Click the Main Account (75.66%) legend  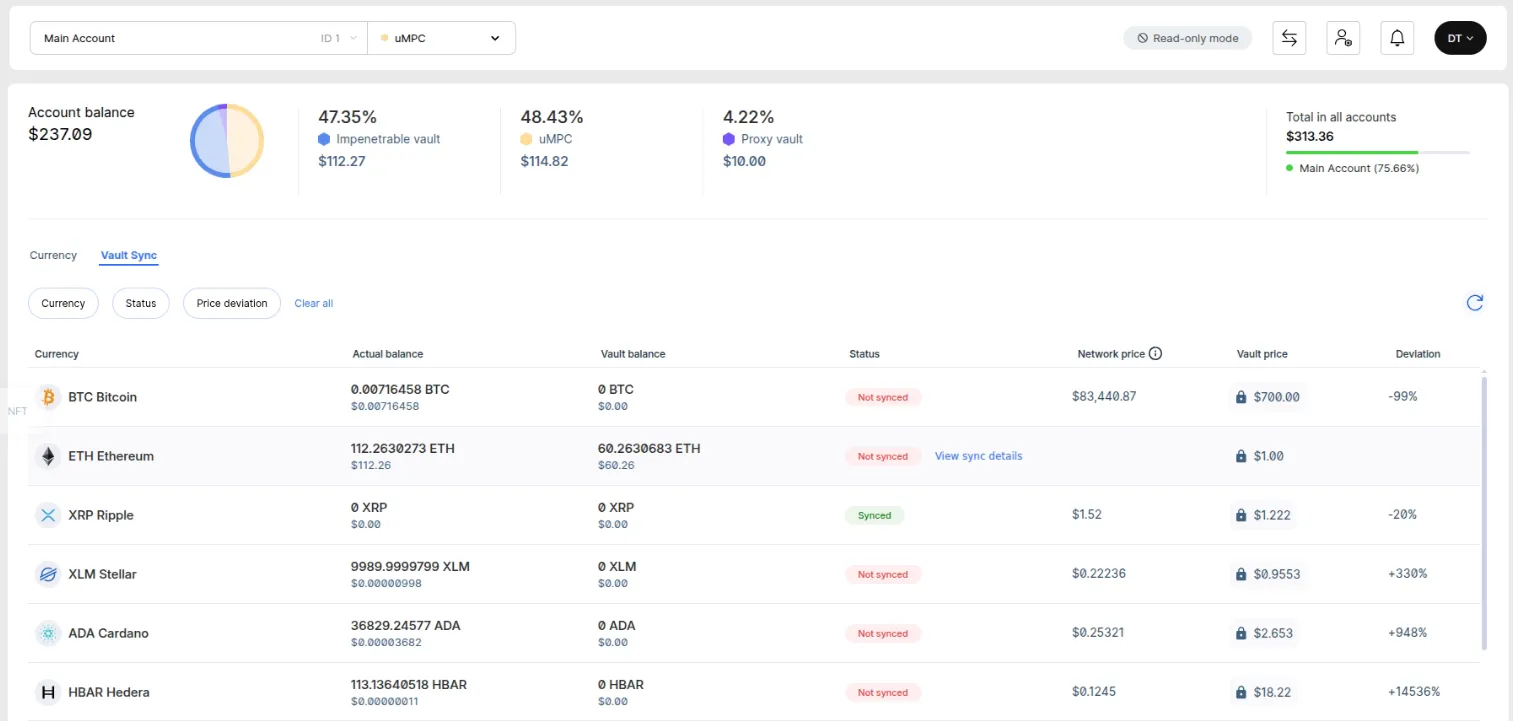pyautogui.click(x=1353, y=168)
